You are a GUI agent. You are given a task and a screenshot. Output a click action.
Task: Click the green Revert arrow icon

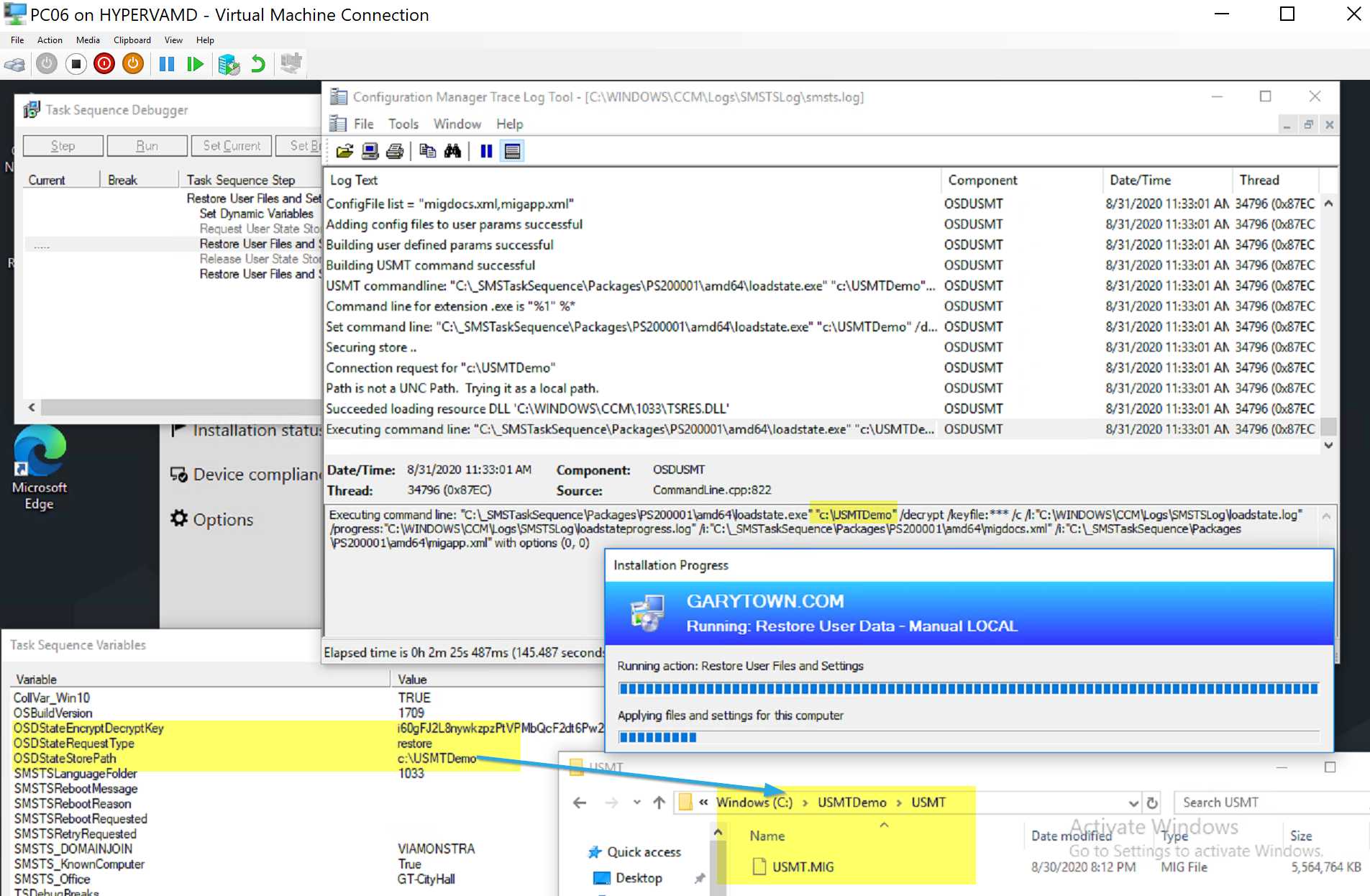[257, 65]
